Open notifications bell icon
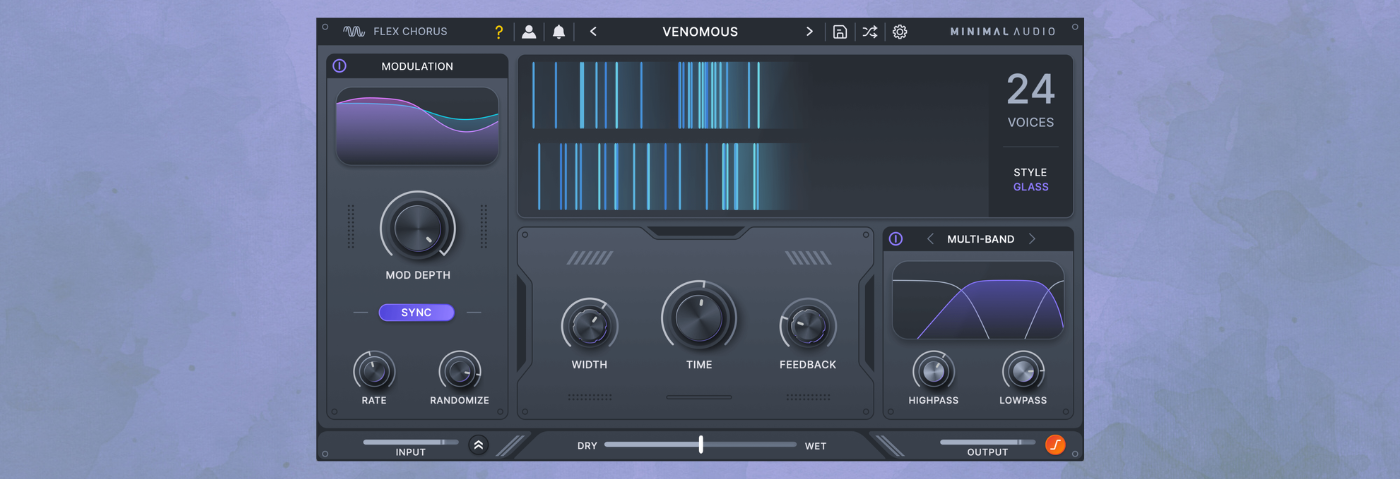This screenshot has width=1400, height=479. (x=559, y=32)
